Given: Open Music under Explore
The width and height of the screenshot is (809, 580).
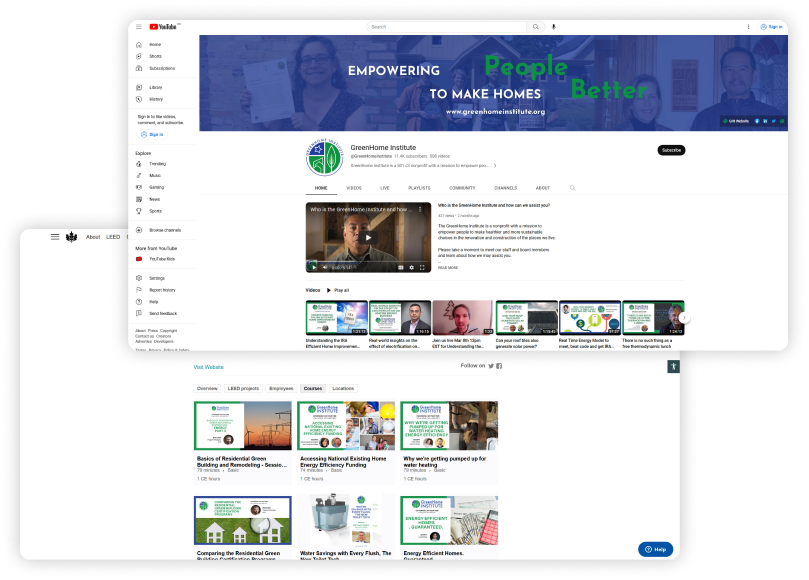Looking at the screenshot, I should point(150,175).
